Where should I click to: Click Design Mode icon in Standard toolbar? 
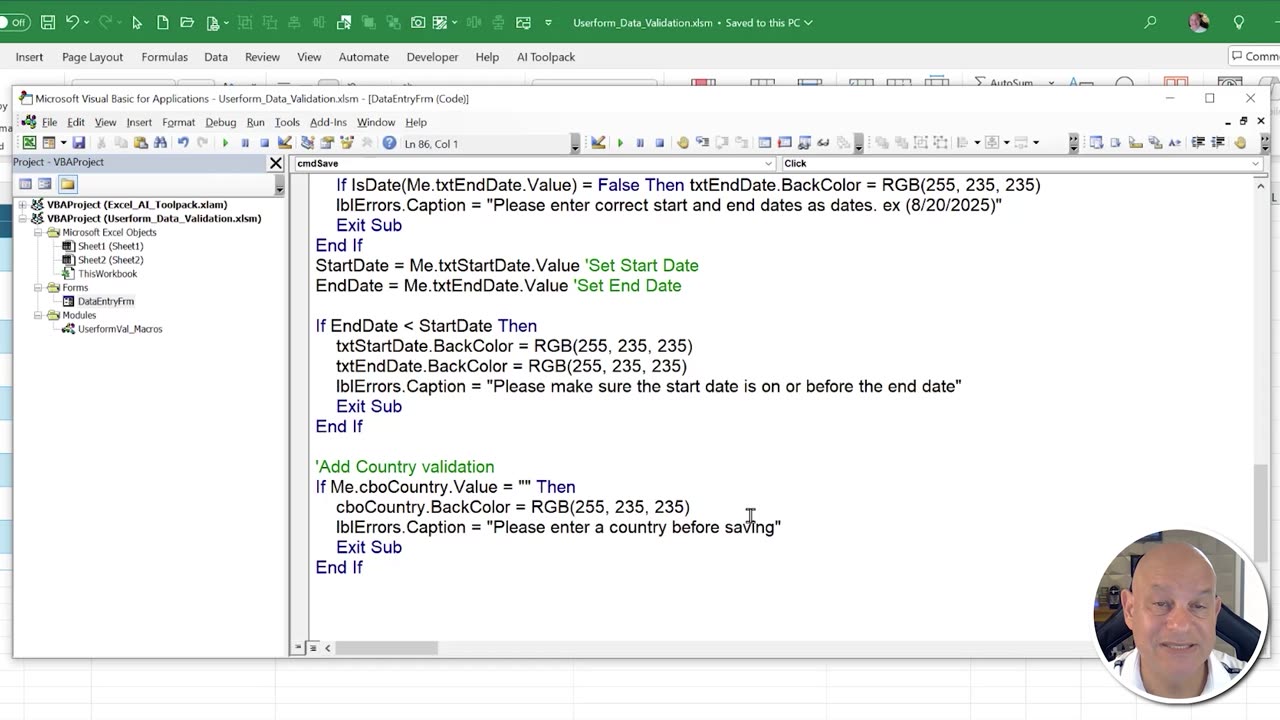click(284, 143)
